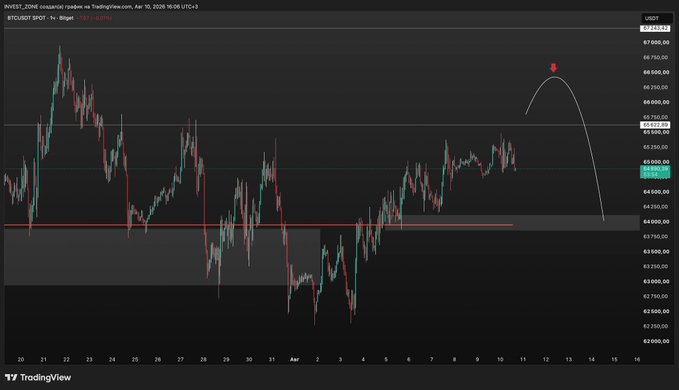The image size is (679, 390).
Task: Click the 64 000,00 price axis label
Action: (x=656, y=222)
